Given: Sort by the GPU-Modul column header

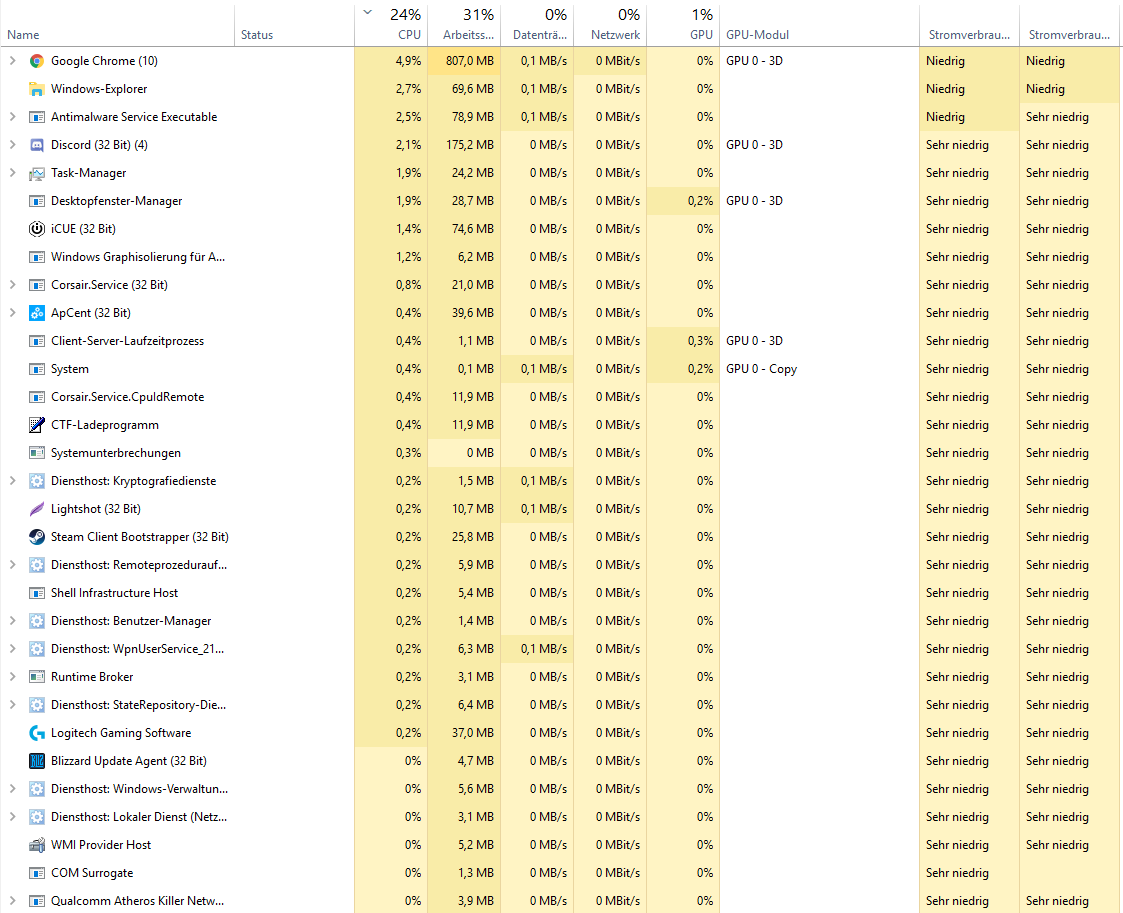Looking at the screenshot, I should [757, 34].
